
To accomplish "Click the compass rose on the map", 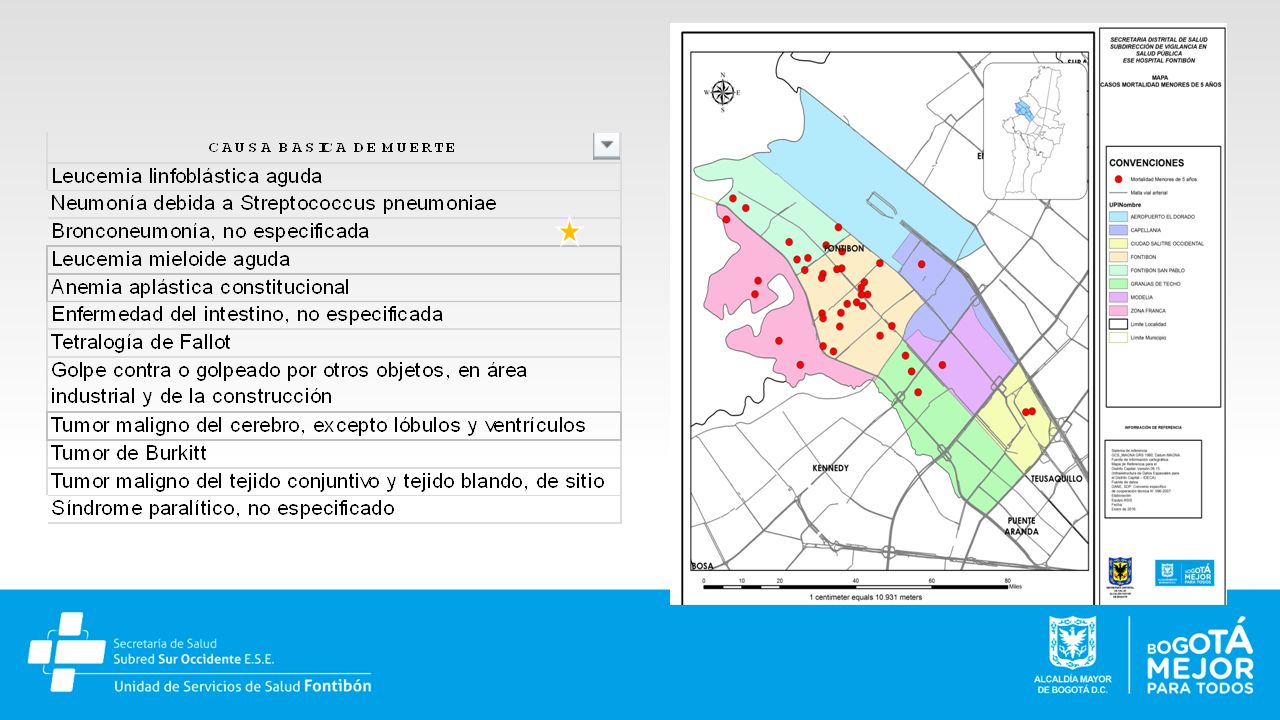I will (723, 91).
